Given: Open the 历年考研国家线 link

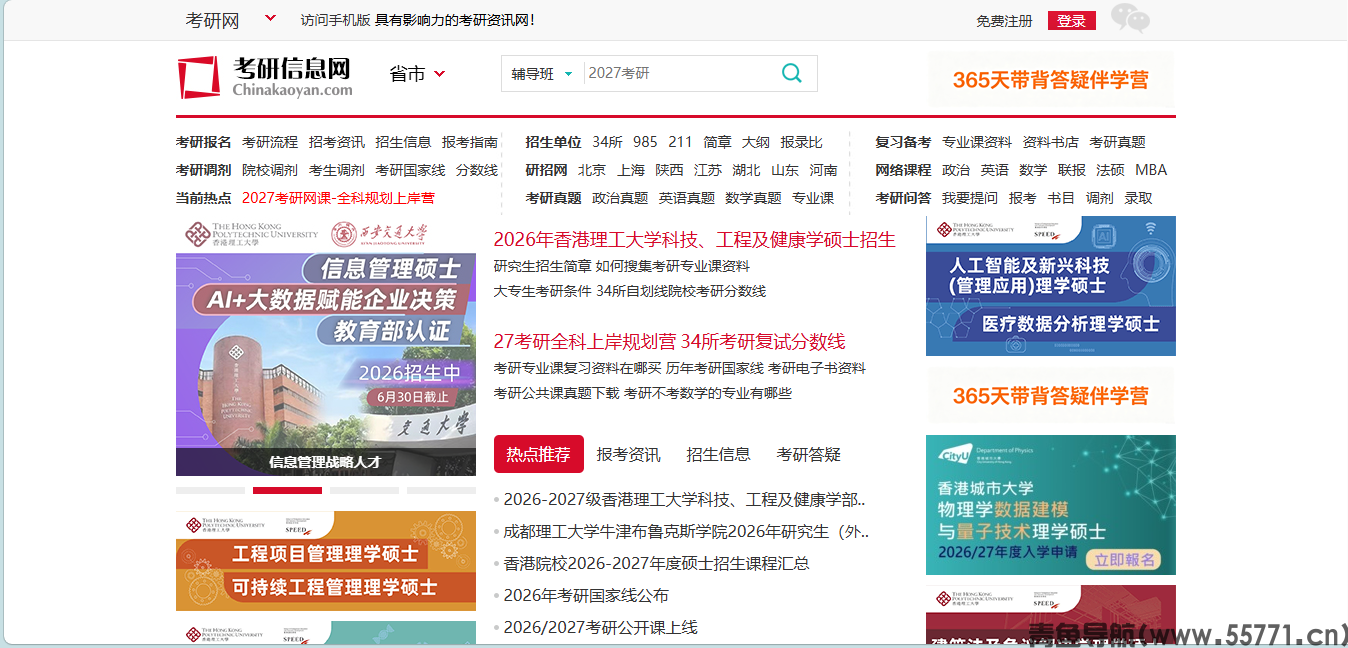Looking at the screenshot, I should pyautogui.click(x=714, y=368).
